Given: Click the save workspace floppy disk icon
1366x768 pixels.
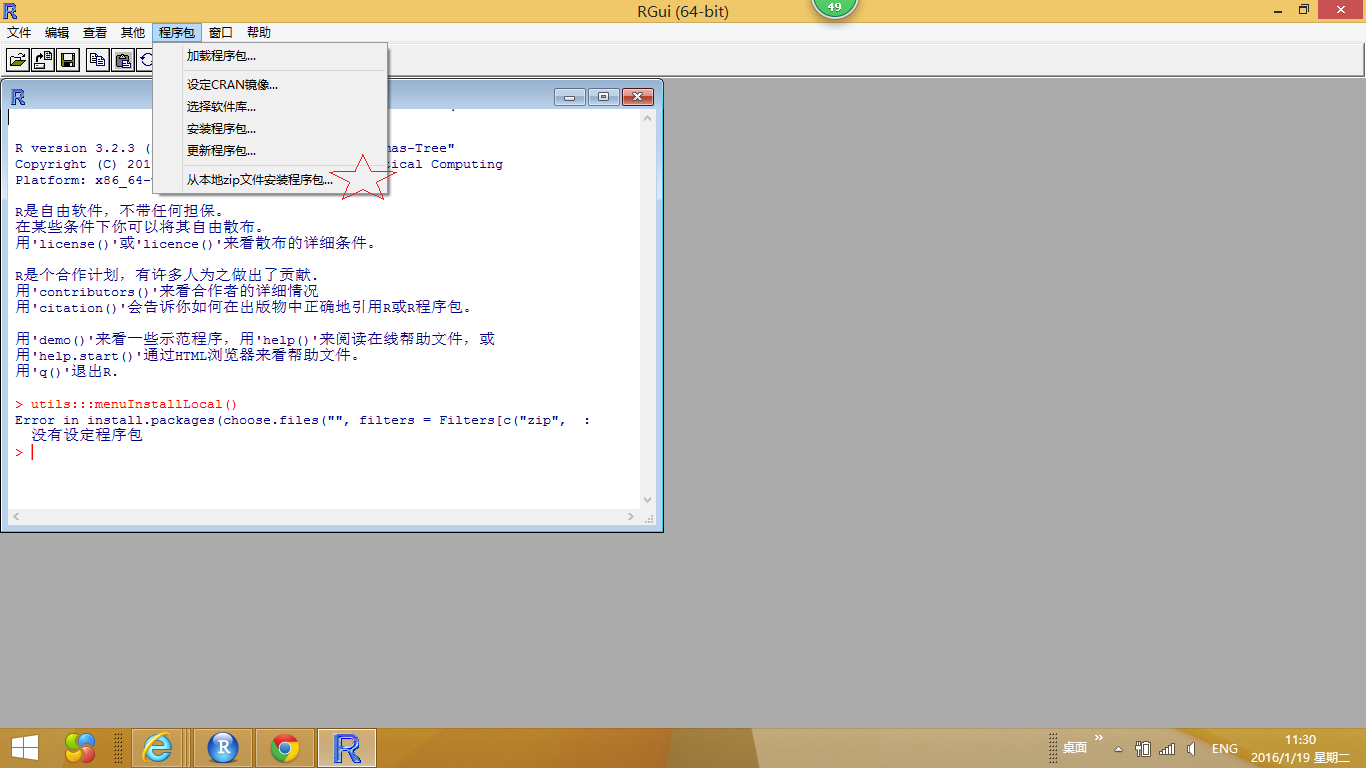Looking at the screenshot, I should 68,60.
